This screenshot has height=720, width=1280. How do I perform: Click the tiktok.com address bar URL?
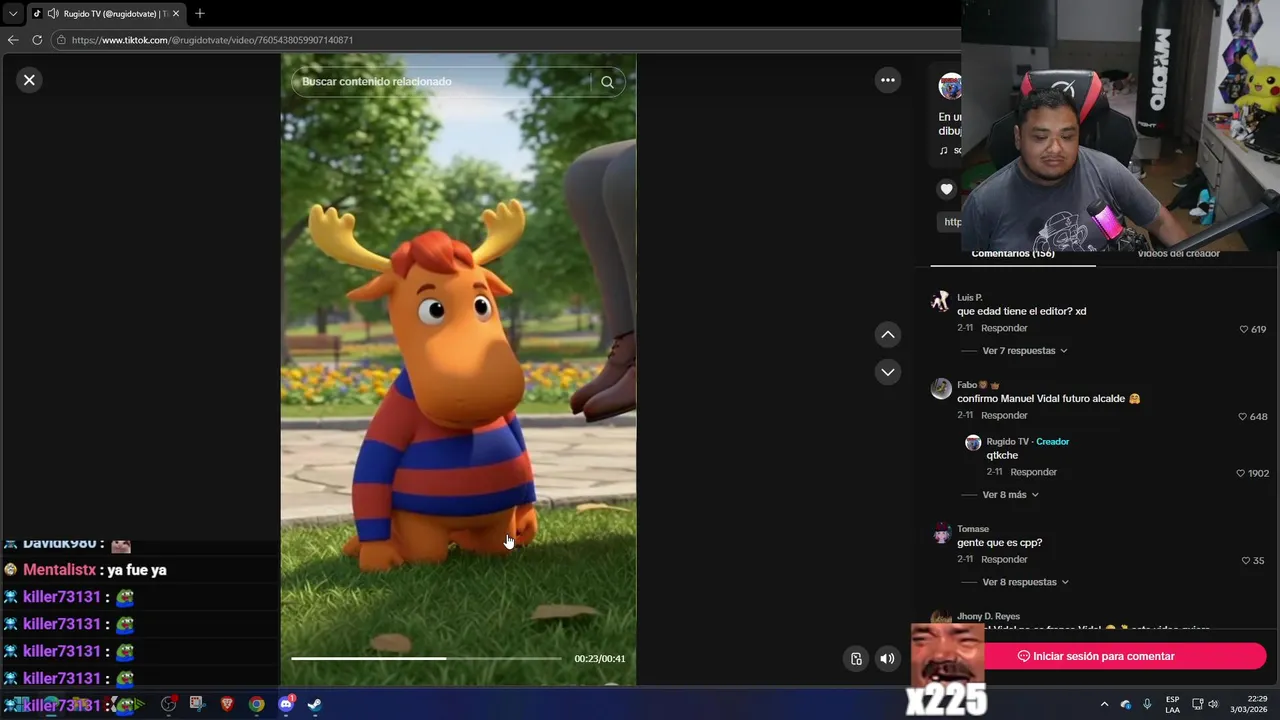pyautogui.click(x=212, y=40)
